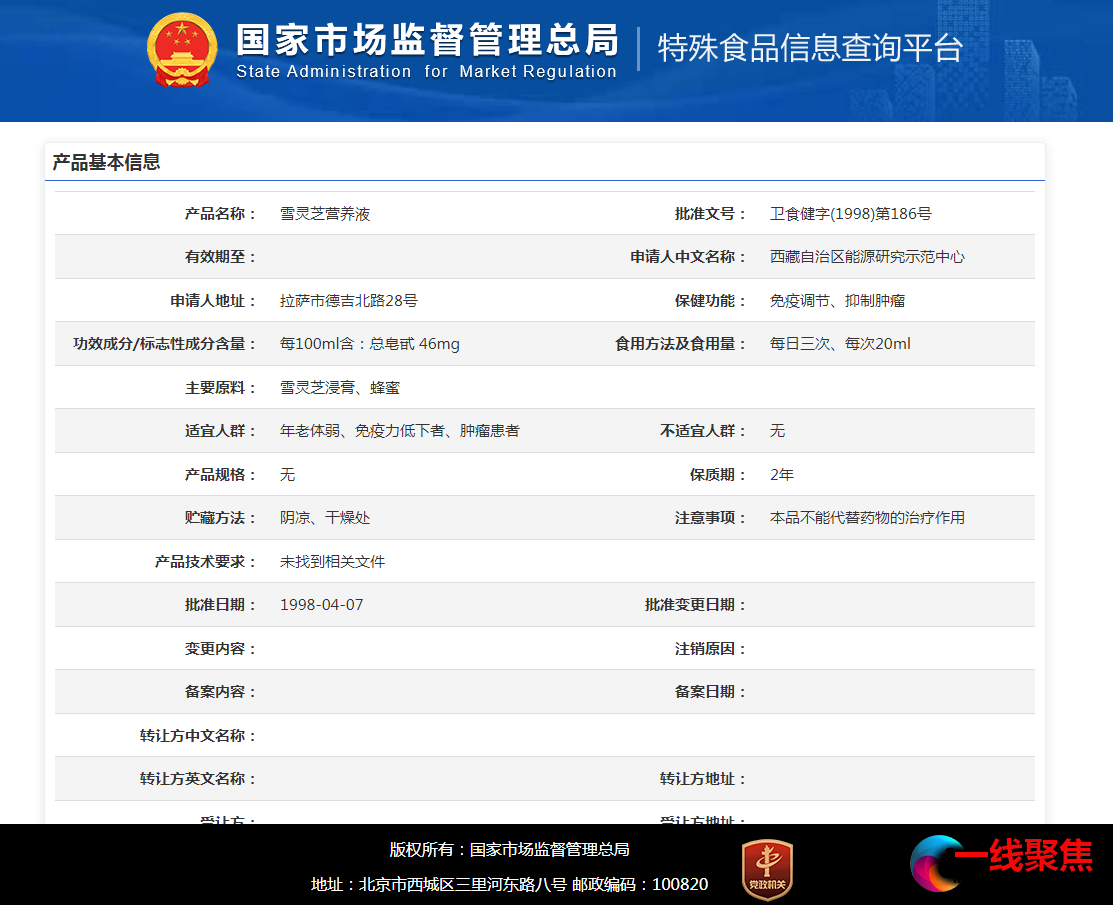The image size is (1113, 905).
Task: Click the footer copyright 版权所有 line
Action: point(509,850)
